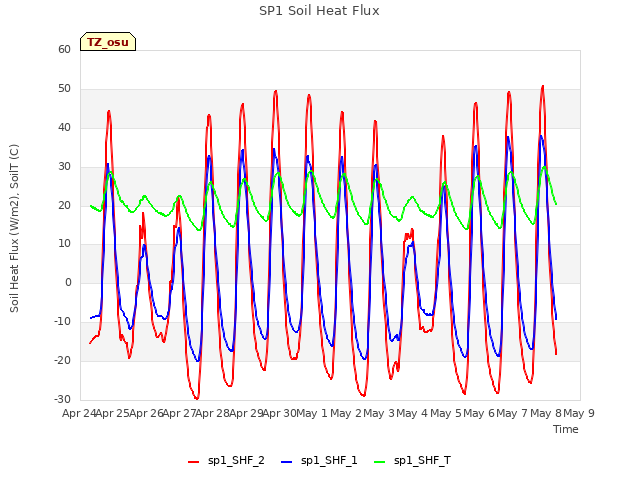Screen dimensions: 640x480
Task: Click the red curve's lowest trough near Apr 27
Action: coord(197,398)
